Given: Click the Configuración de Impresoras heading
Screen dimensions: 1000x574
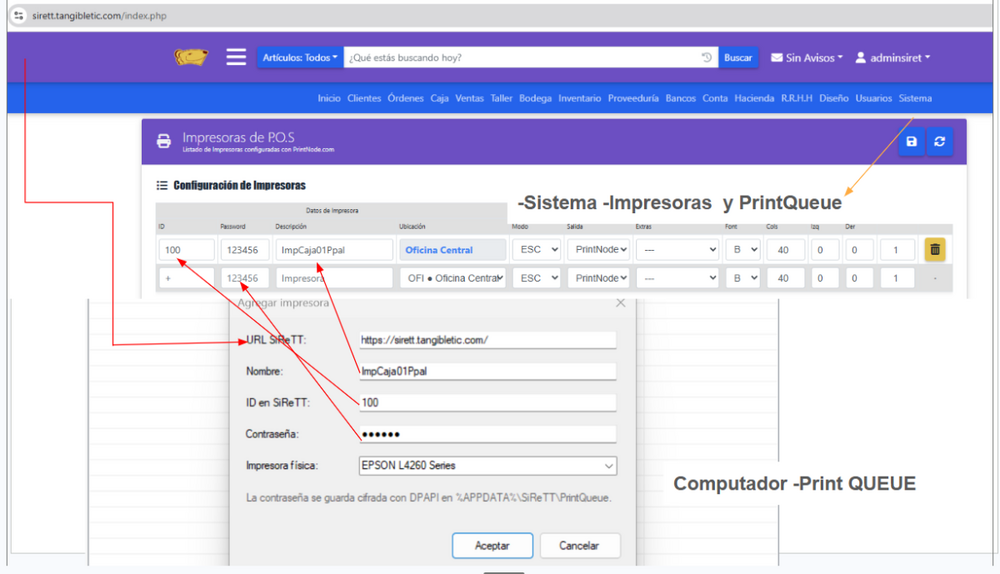Looking at the screenshot, I should click(x=239, y=185).
